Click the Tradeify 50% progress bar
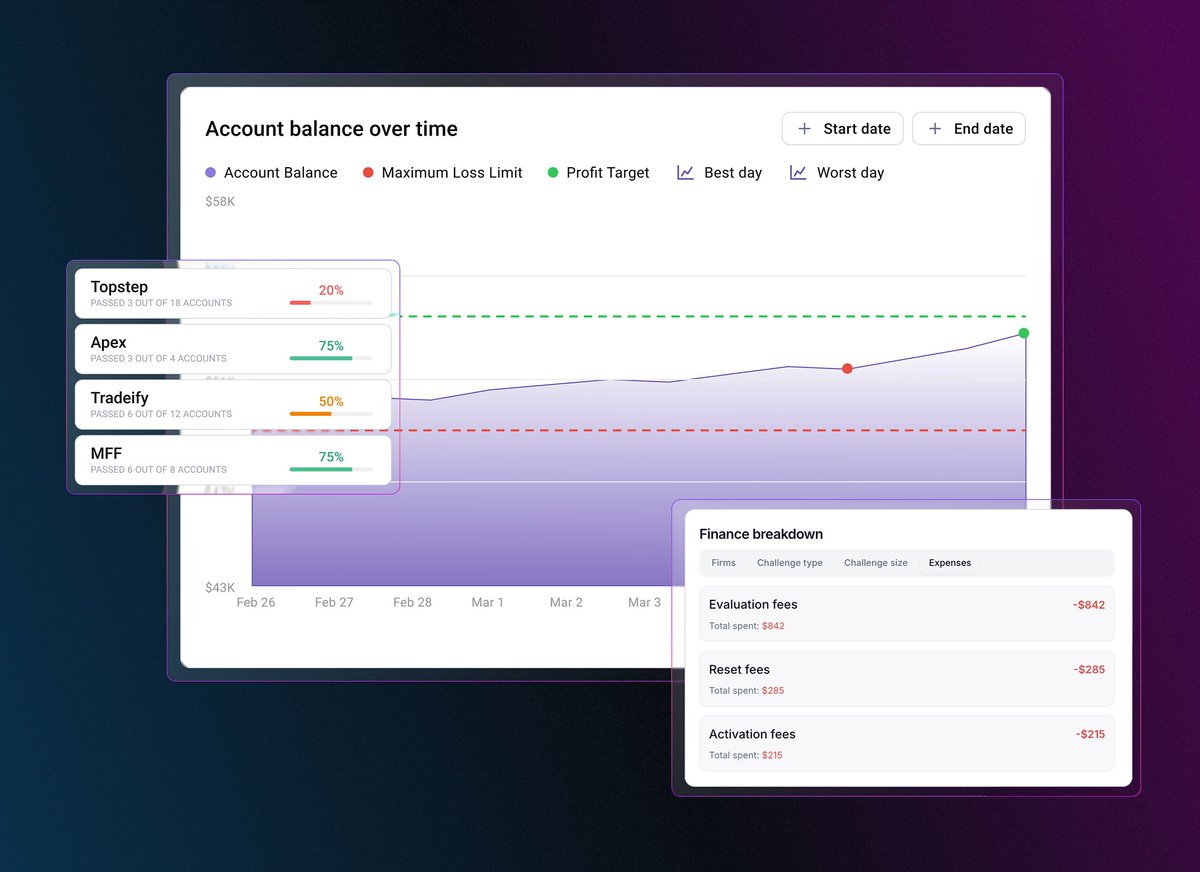Image resolution: width=1200 pixels, height=872 pixels. [331, 413]
